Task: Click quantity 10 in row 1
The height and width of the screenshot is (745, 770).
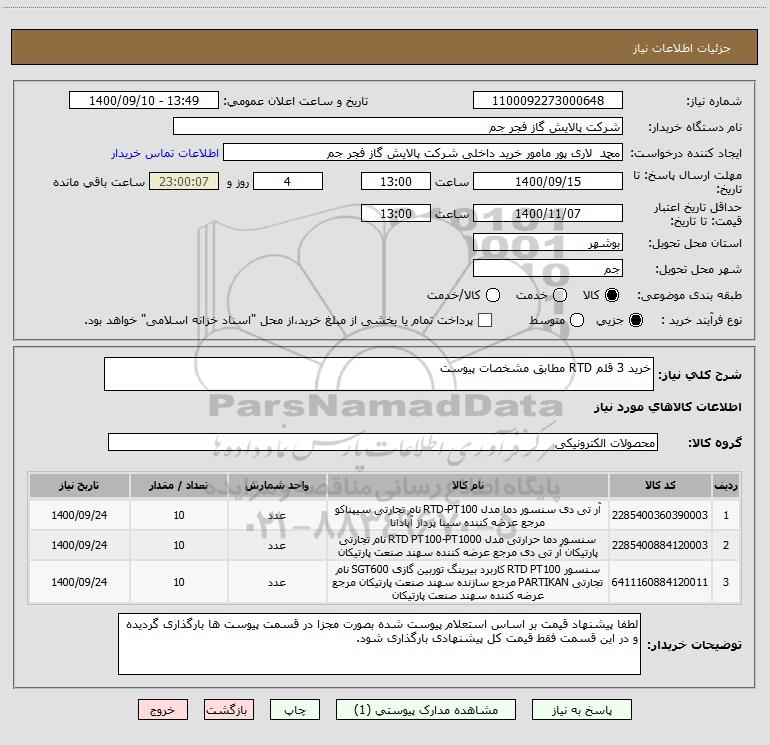Action: click(x=179, y=515)
